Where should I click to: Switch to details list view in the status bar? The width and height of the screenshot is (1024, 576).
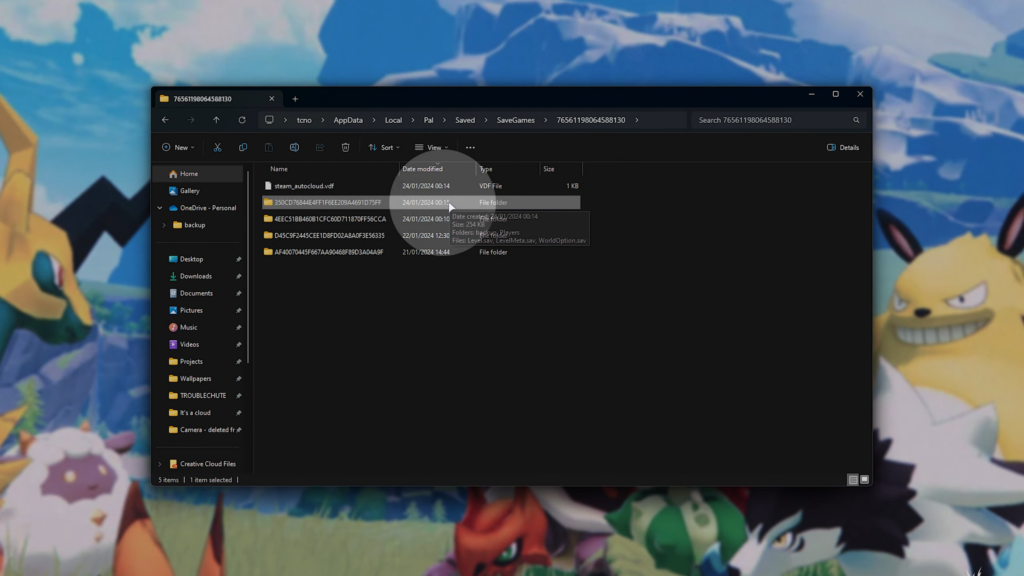[x=853, y=480]
